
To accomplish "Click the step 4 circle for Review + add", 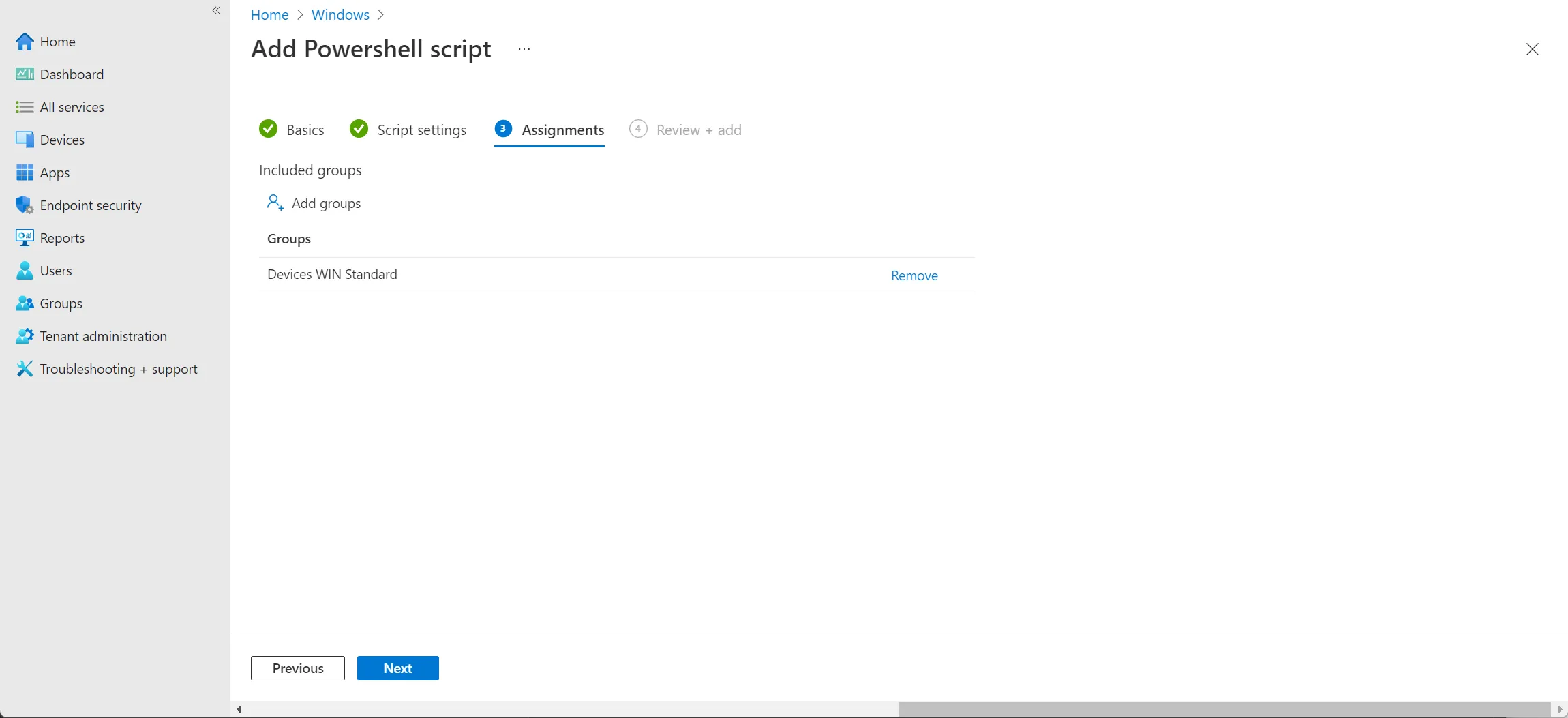I will [638, 128].
